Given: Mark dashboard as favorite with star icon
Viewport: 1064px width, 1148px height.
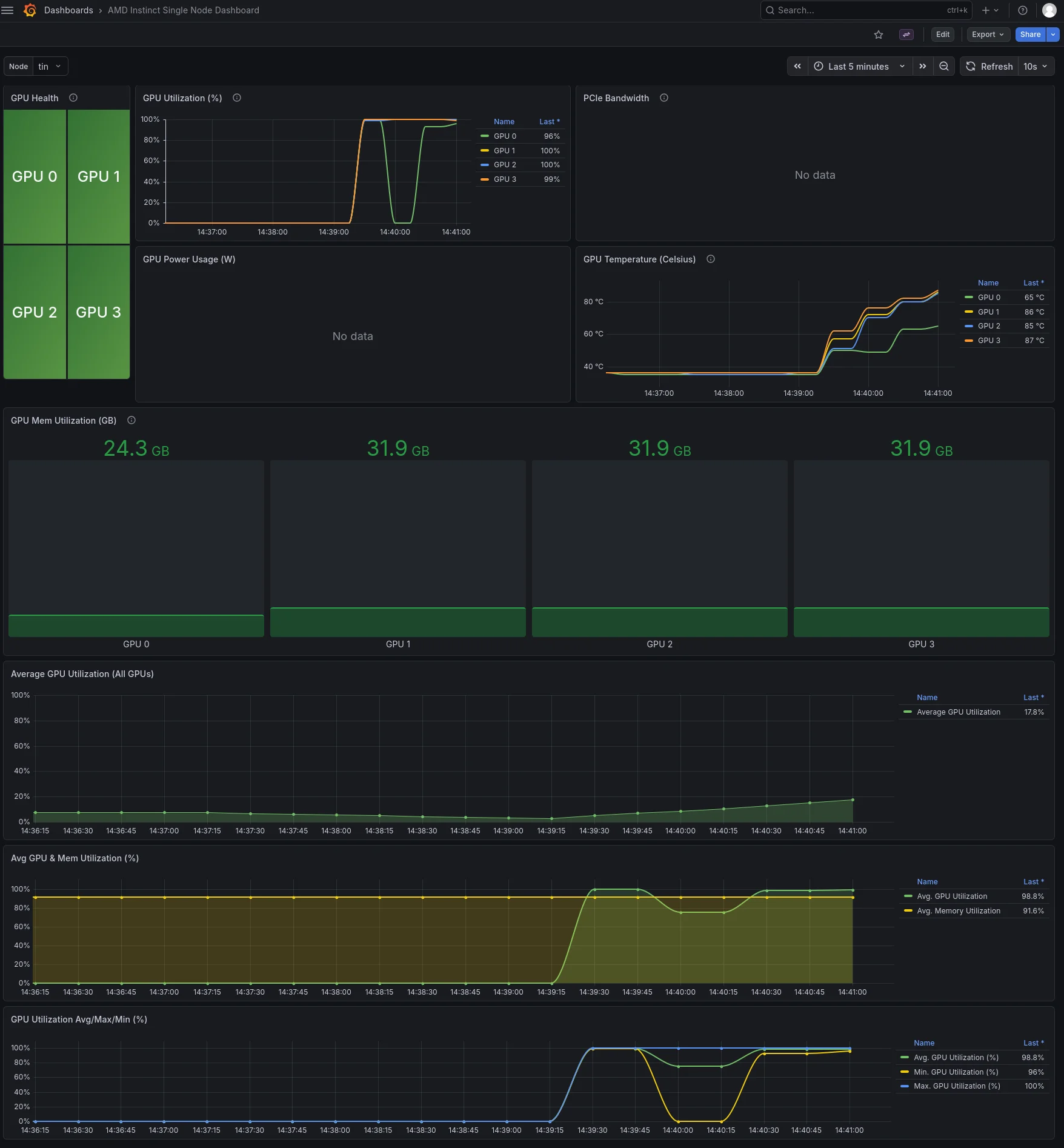Looking at the screenshot, I should [879, 35].
